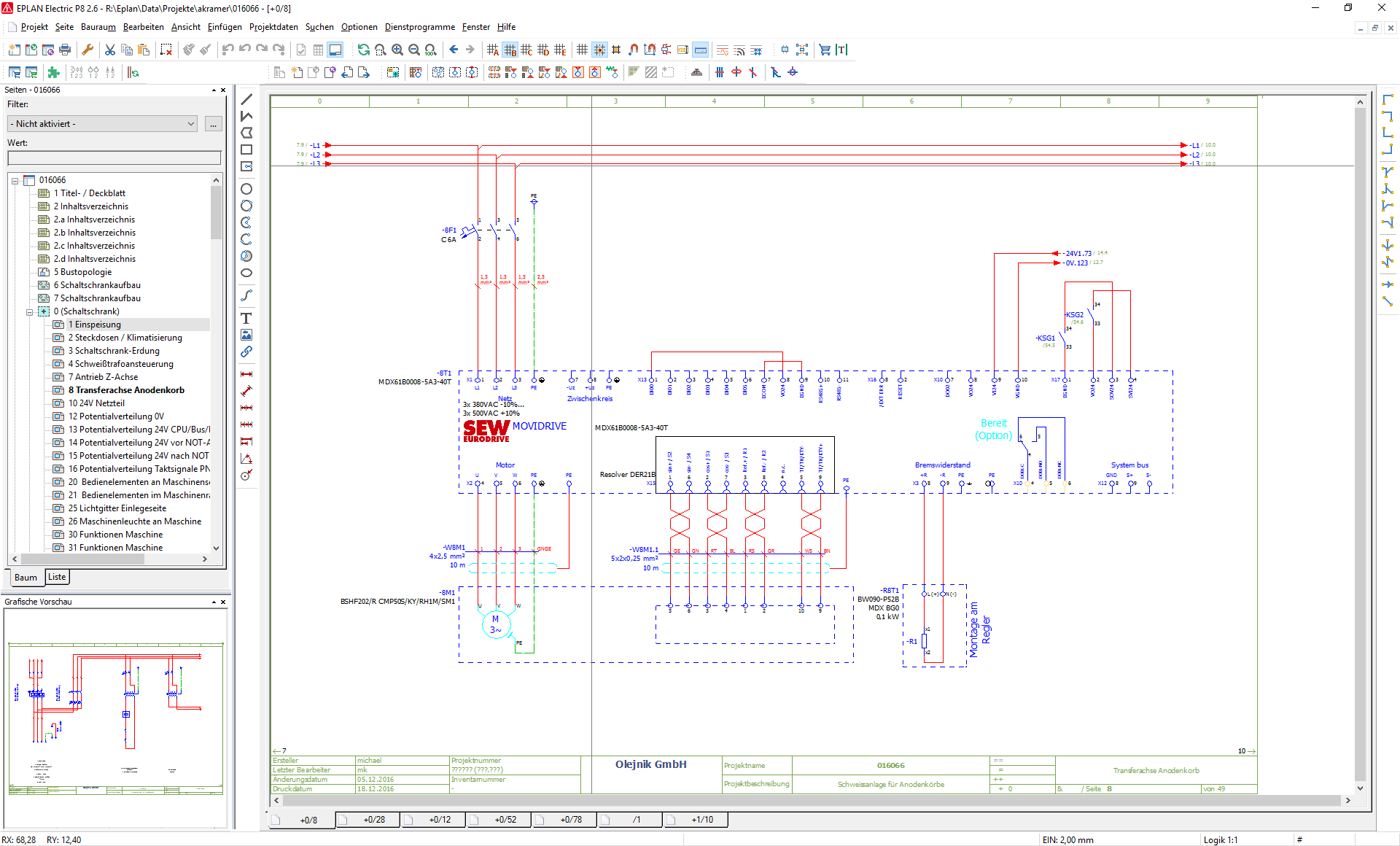Collapse the 0 (Schaltschrank) tree node
This screenshot has width=1400, height=846.
pyautogui.click(x=30, y=311)
